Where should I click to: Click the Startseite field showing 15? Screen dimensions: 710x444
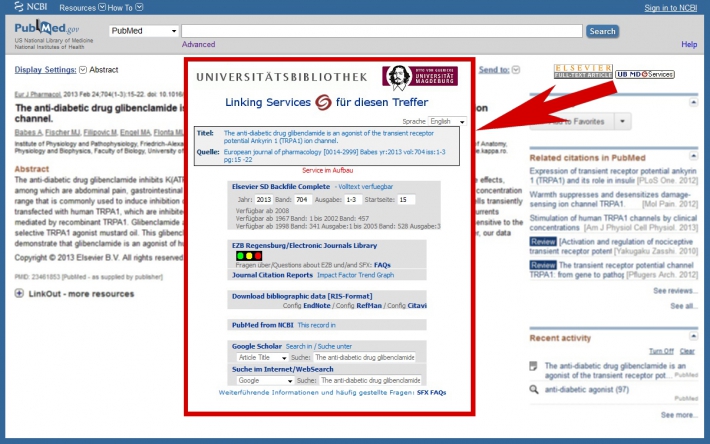406,200
